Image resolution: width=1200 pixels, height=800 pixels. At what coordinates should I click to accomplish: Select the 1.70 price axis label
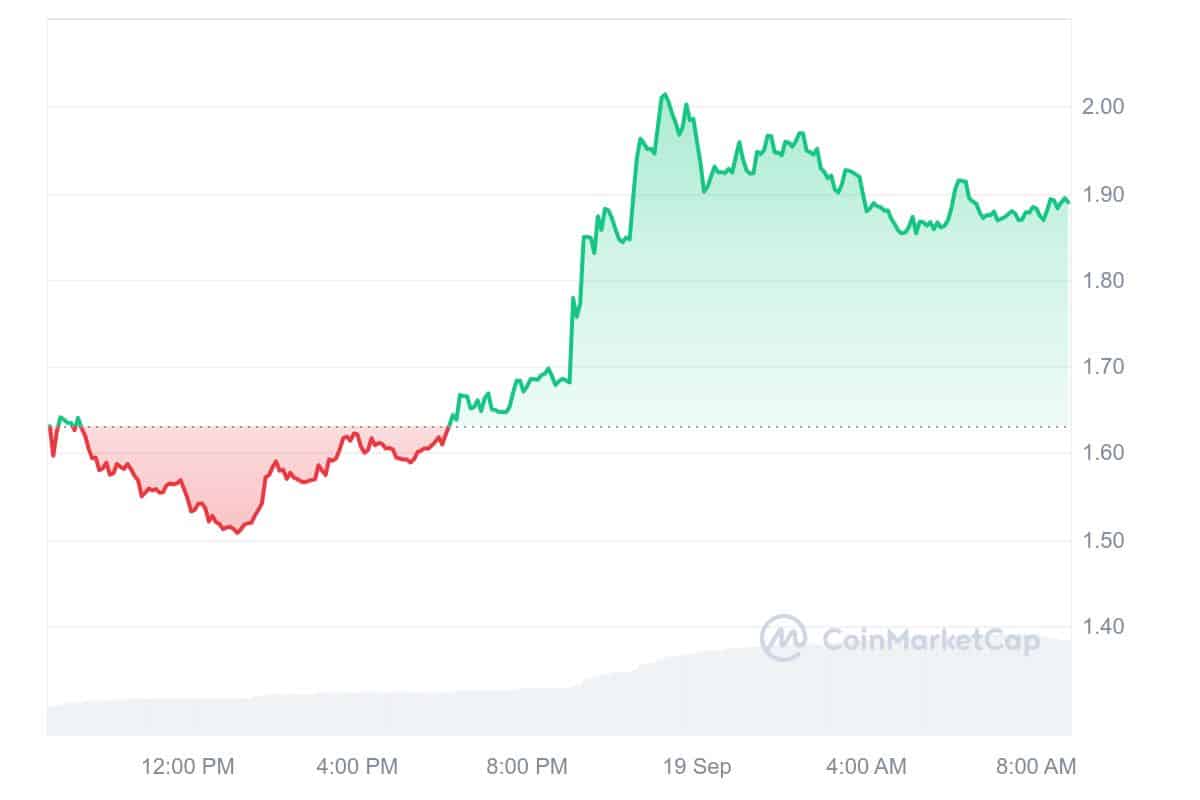point(1103,367)
